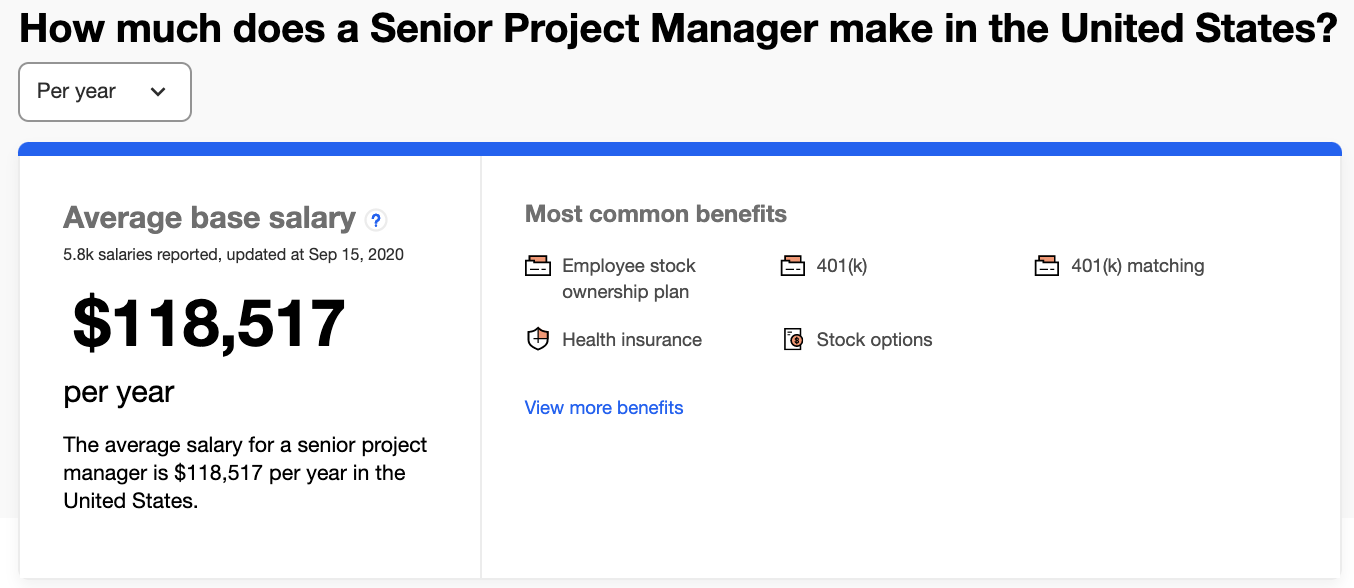Click the per year text under the salary
The width and height of the screenshot is (1354, 588).
tap(119, 392)
